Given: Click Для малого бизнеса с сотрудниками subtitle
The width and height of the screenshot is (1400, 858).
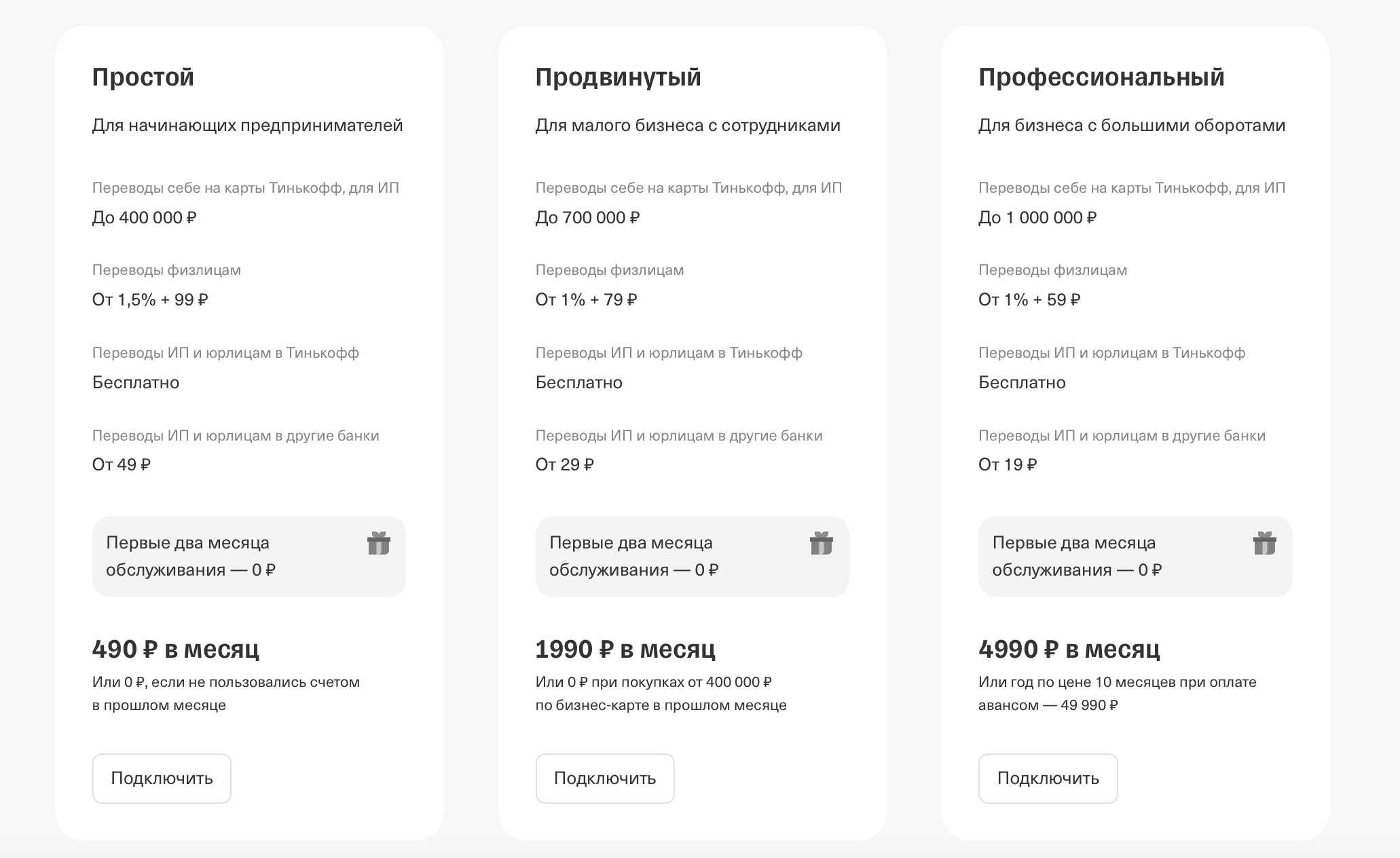Looking at the screenshot, I should pyautogui.click(x=688, y=126).
